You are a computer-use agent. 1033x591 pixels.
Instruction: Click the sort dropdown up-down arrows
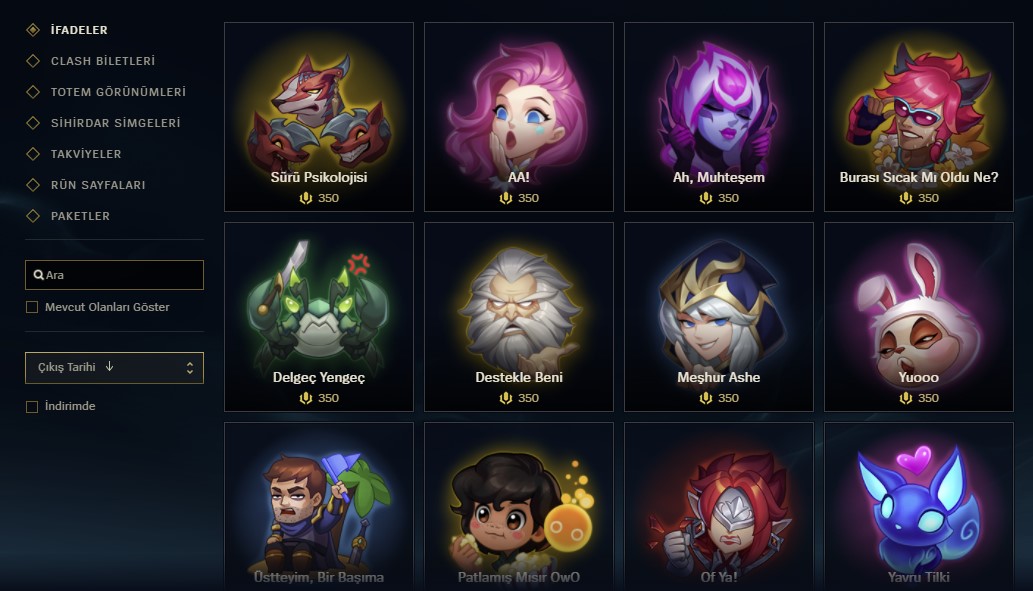point(190,368)
